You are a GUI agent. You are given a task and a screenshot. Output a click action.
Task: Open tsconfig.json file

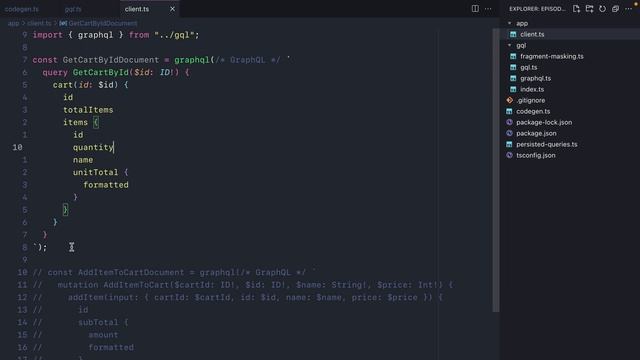click(x=536, y=156)
